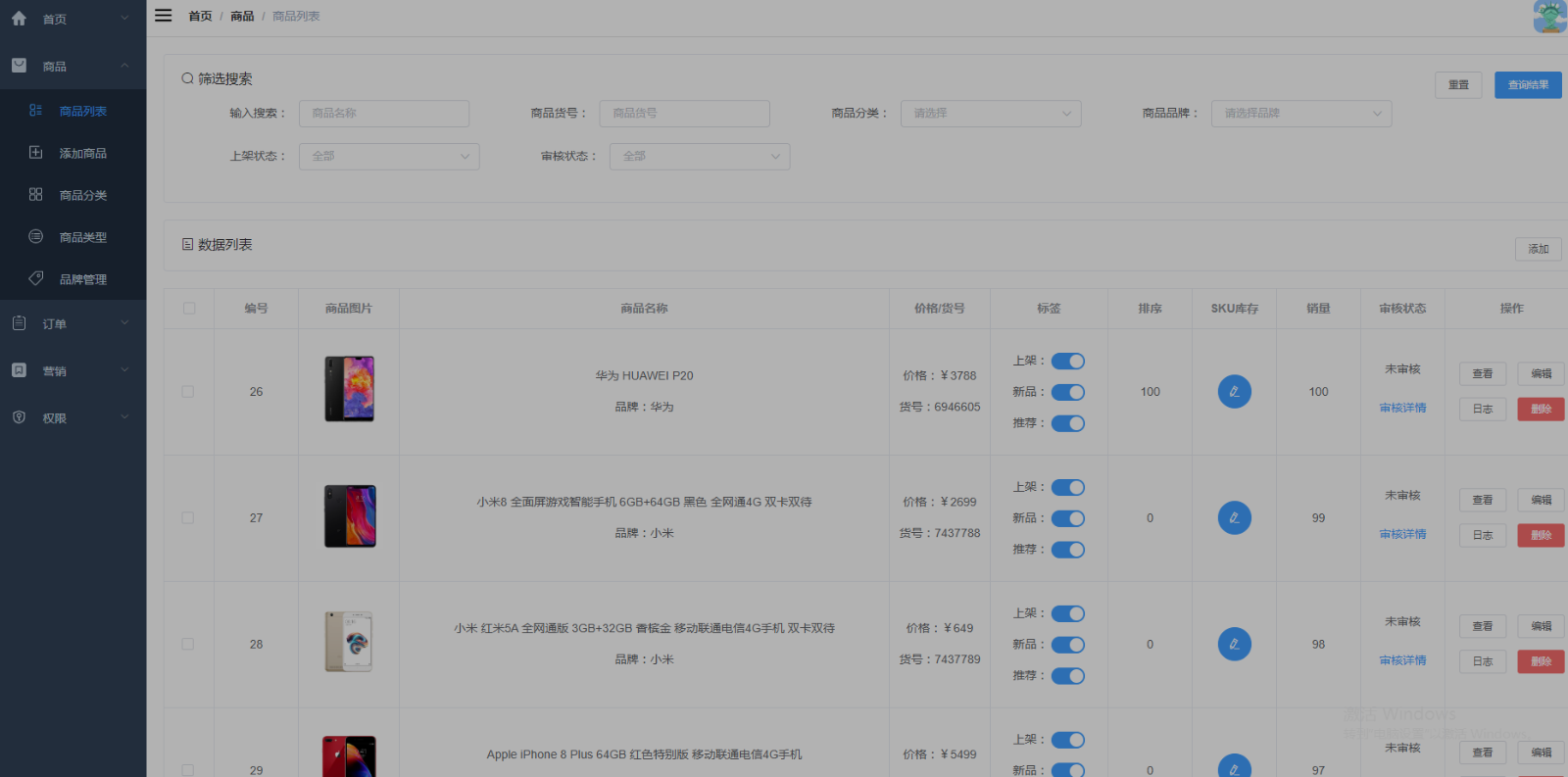The width and height of the screenshot is (1568, 777).
Task: Open 添加商品 from the sidebar
Action: 82,154
